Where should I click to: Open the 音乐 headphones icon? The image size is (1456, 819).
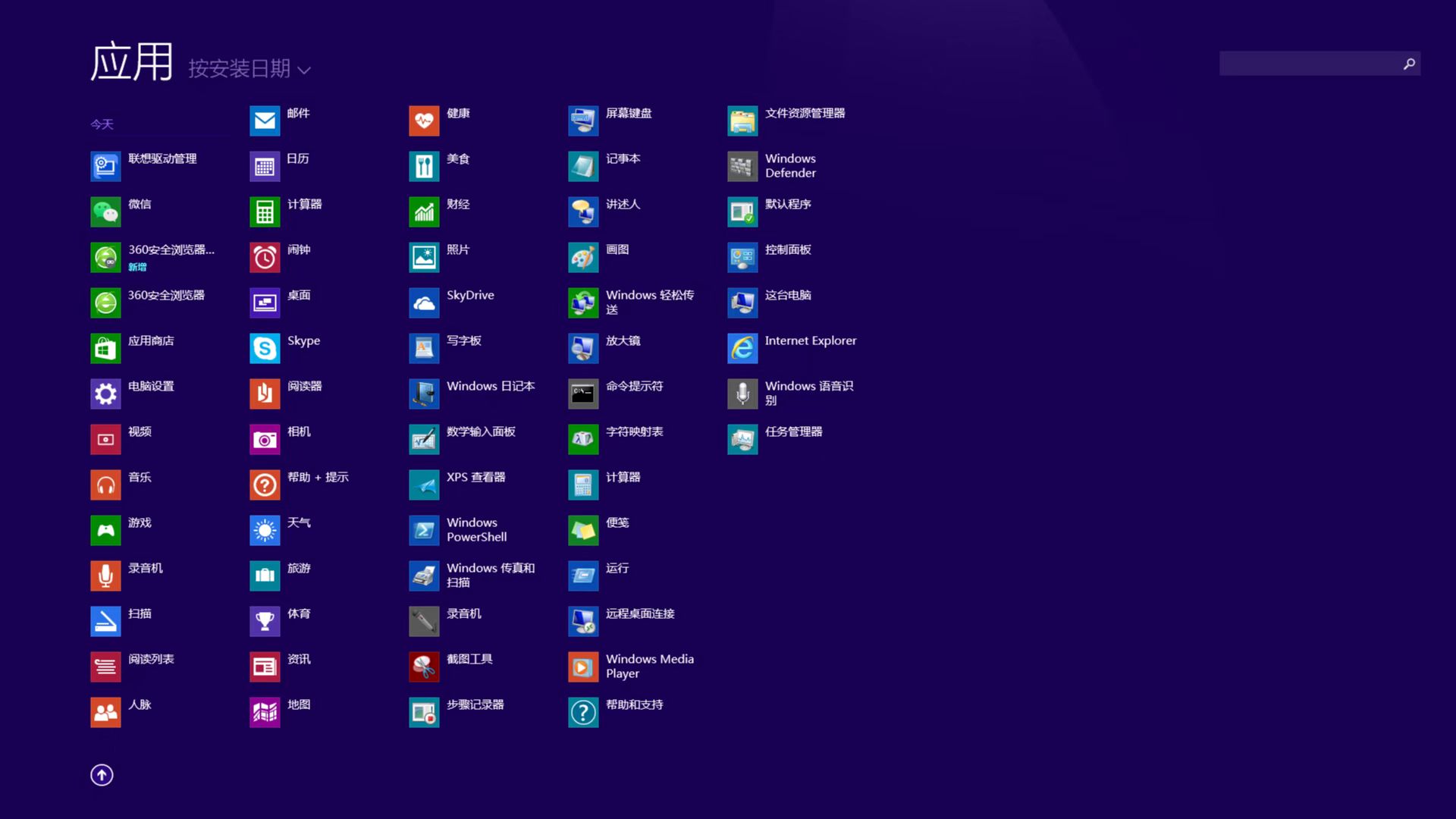tap(105, 485)
